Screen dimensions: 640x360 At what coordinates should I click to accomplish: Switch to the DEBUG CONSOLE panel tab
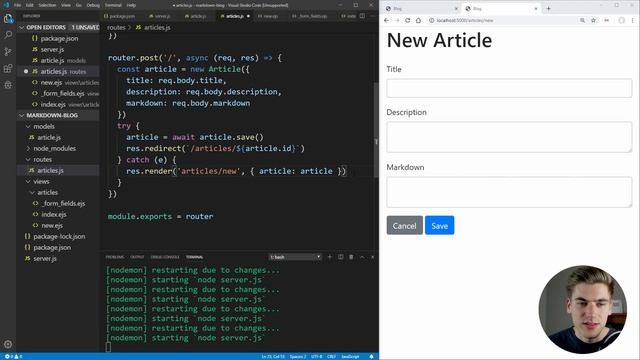(x=165, y=257)
